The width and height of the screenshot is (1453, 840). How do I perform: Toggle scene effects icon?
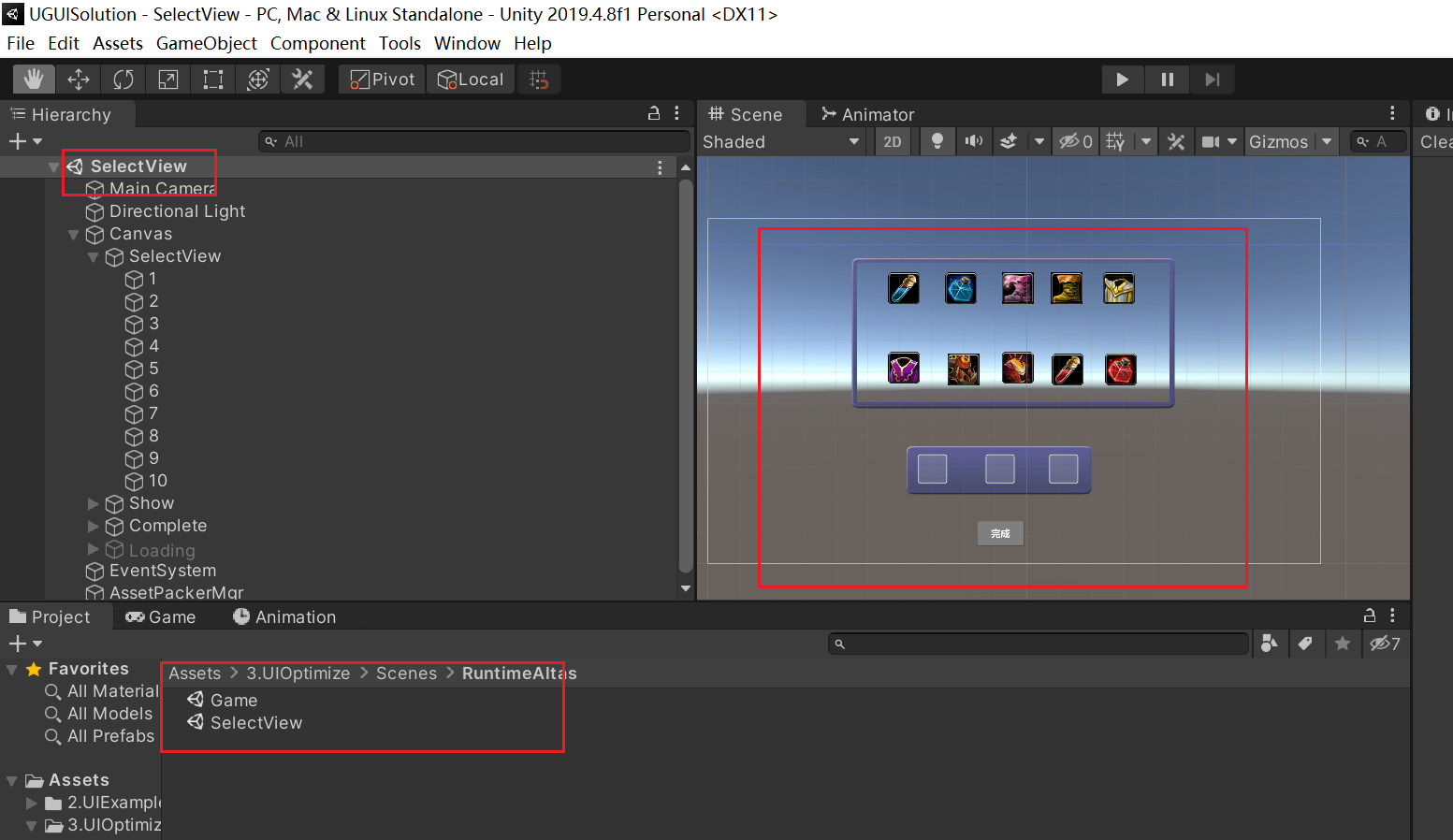(1009, 141)
